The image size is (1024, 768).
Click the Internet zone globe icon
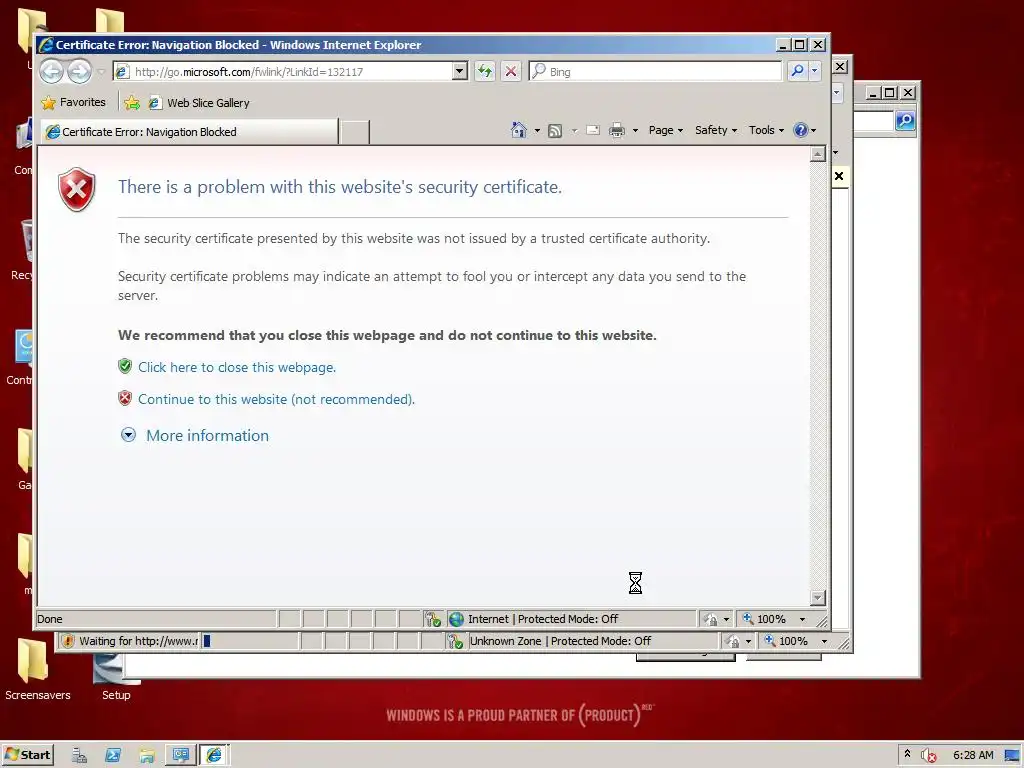pos(456,619)
